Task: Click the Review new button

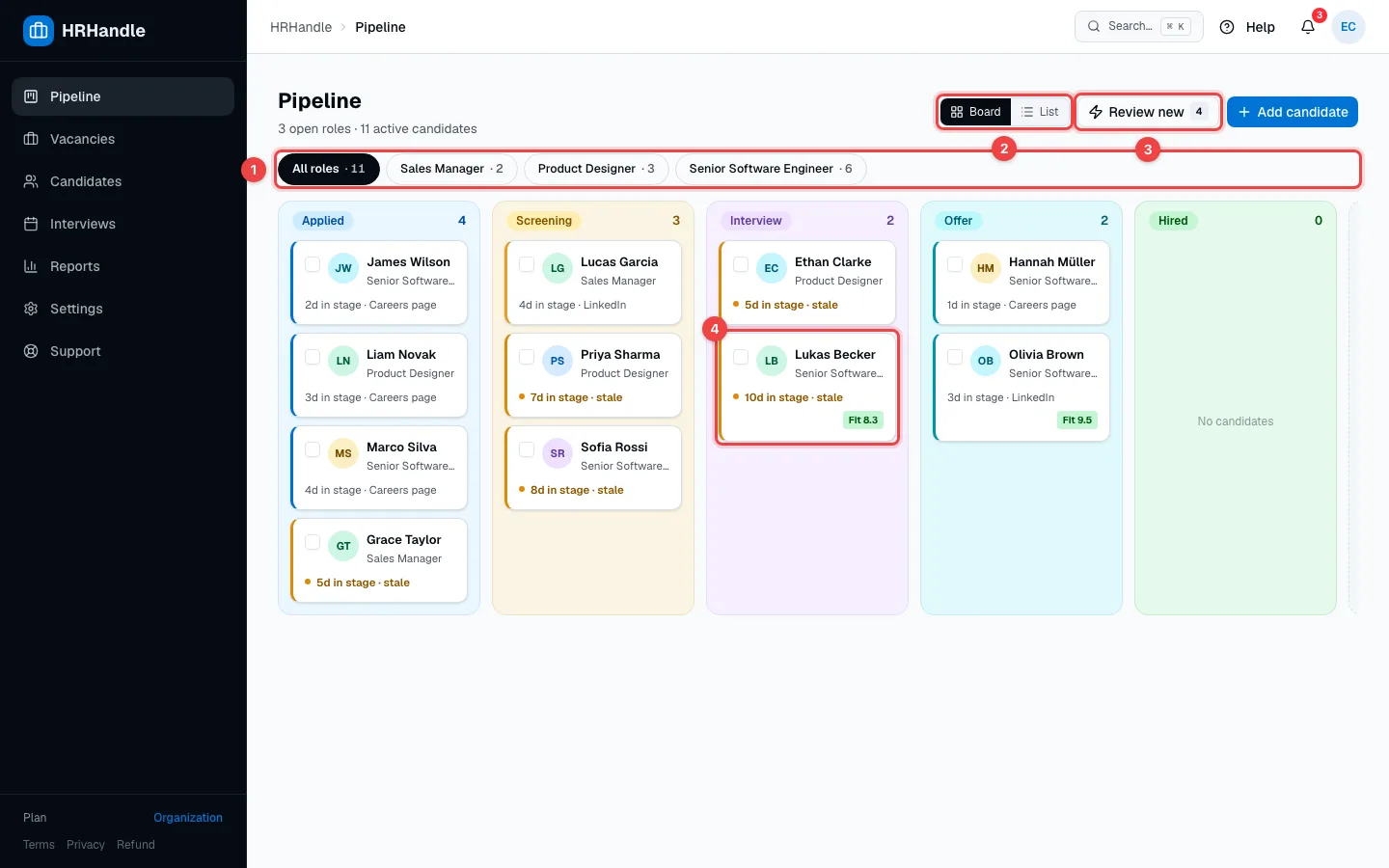Action: (x=1148, y=112)
